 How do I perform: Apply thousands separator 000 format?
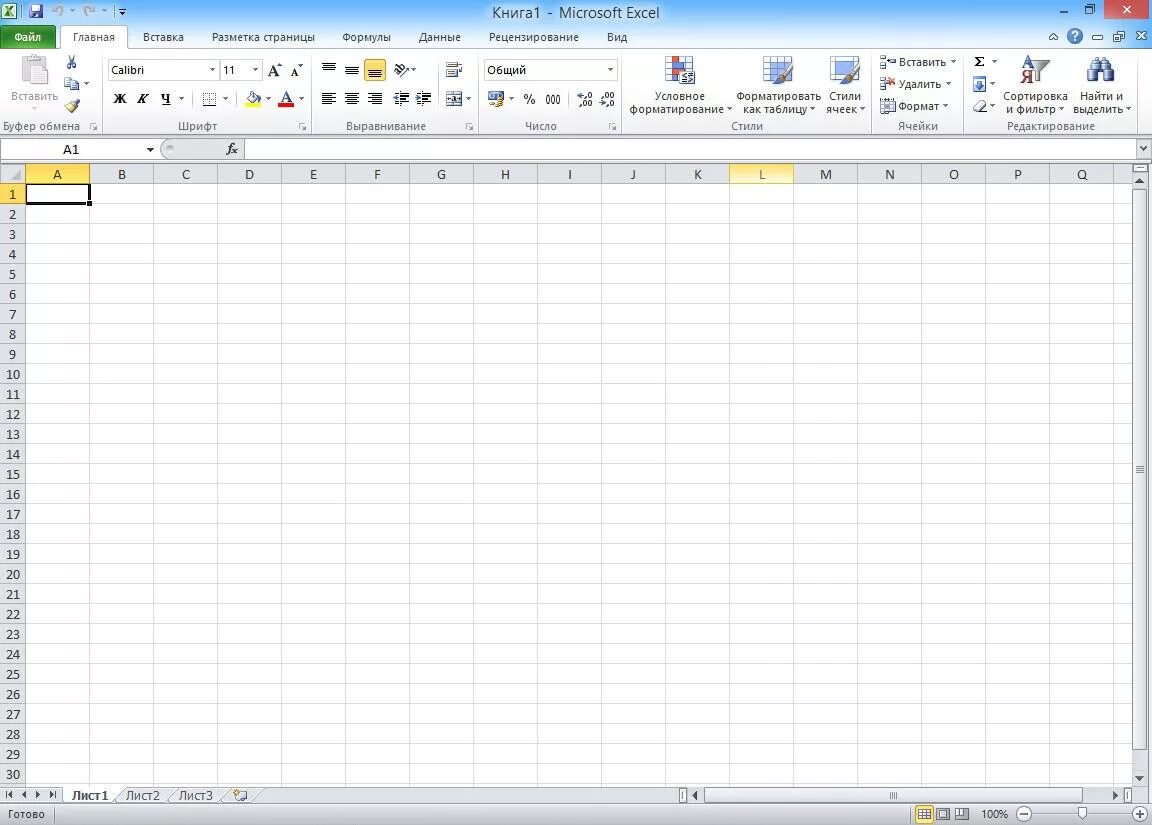pos(553,99)
